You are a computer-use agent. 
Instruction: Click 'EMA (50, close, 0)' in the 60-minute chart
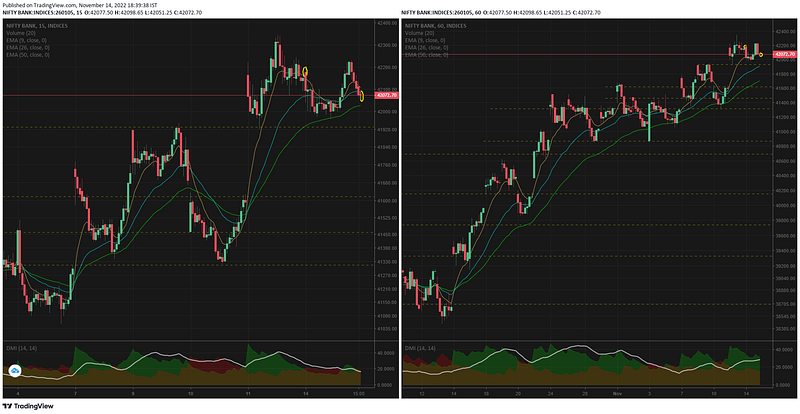pyautogui.click(x=427, y=55)
